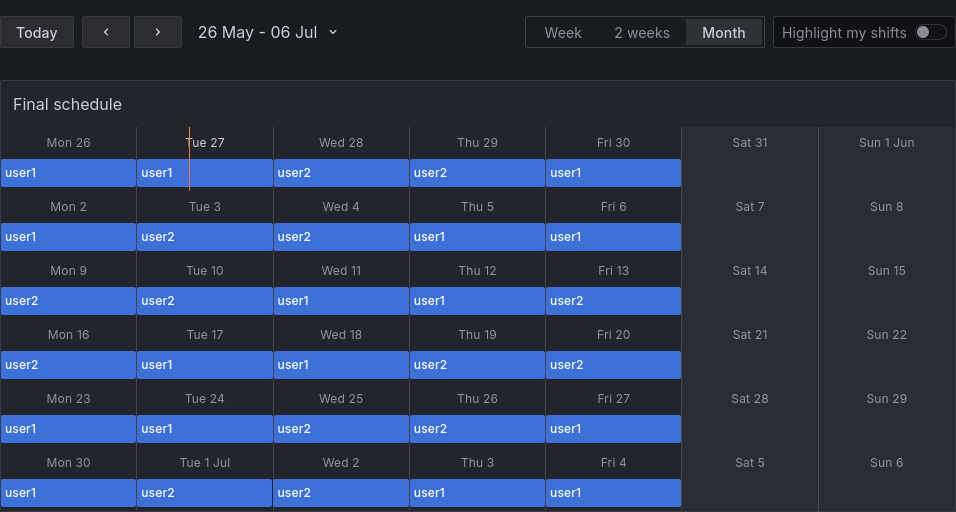The image size is (956, 512).
Task: Go to next period with right arrow
Action: 158,32
